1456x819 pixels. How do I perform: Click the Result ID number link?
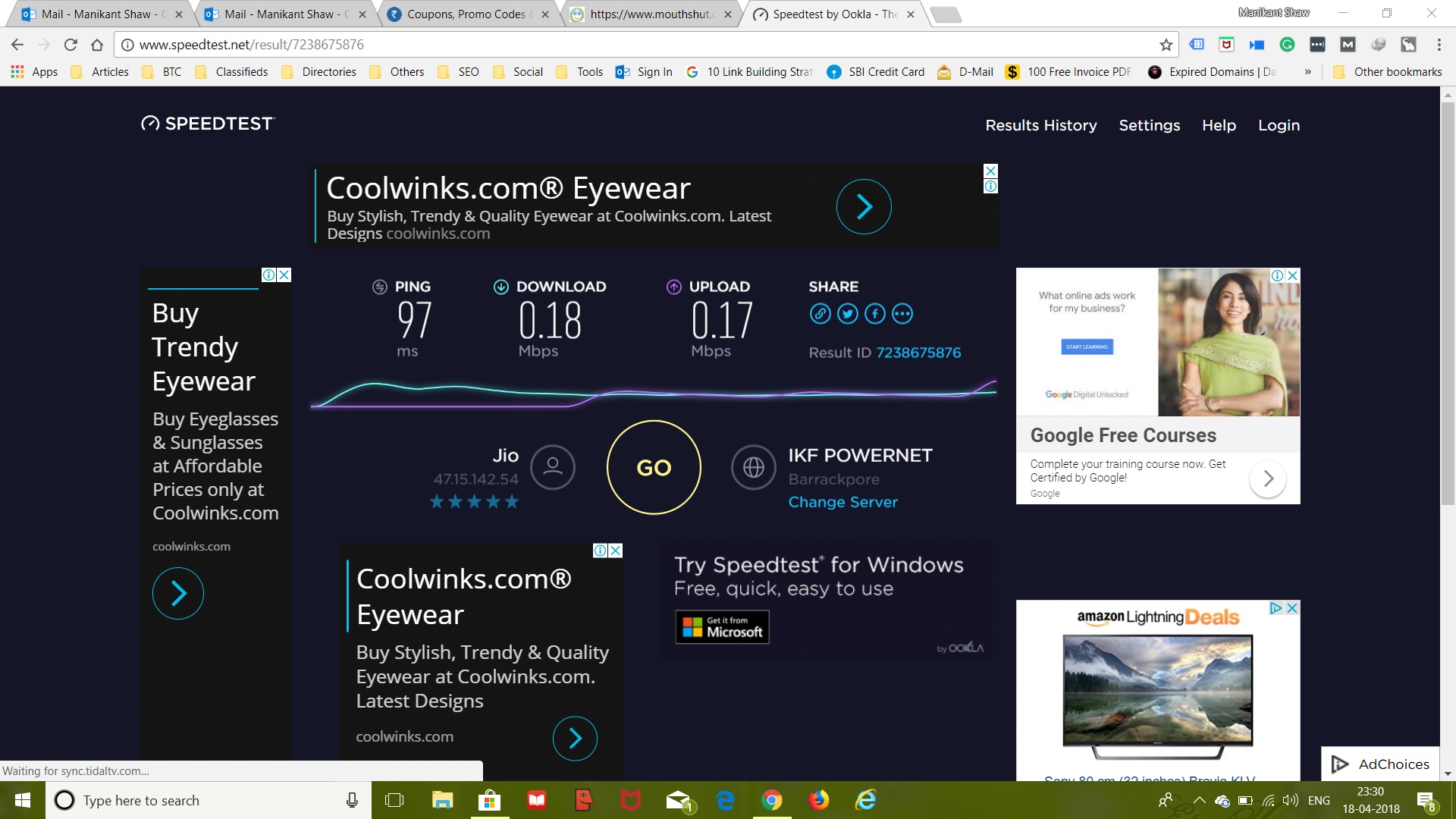pos(918,353)
